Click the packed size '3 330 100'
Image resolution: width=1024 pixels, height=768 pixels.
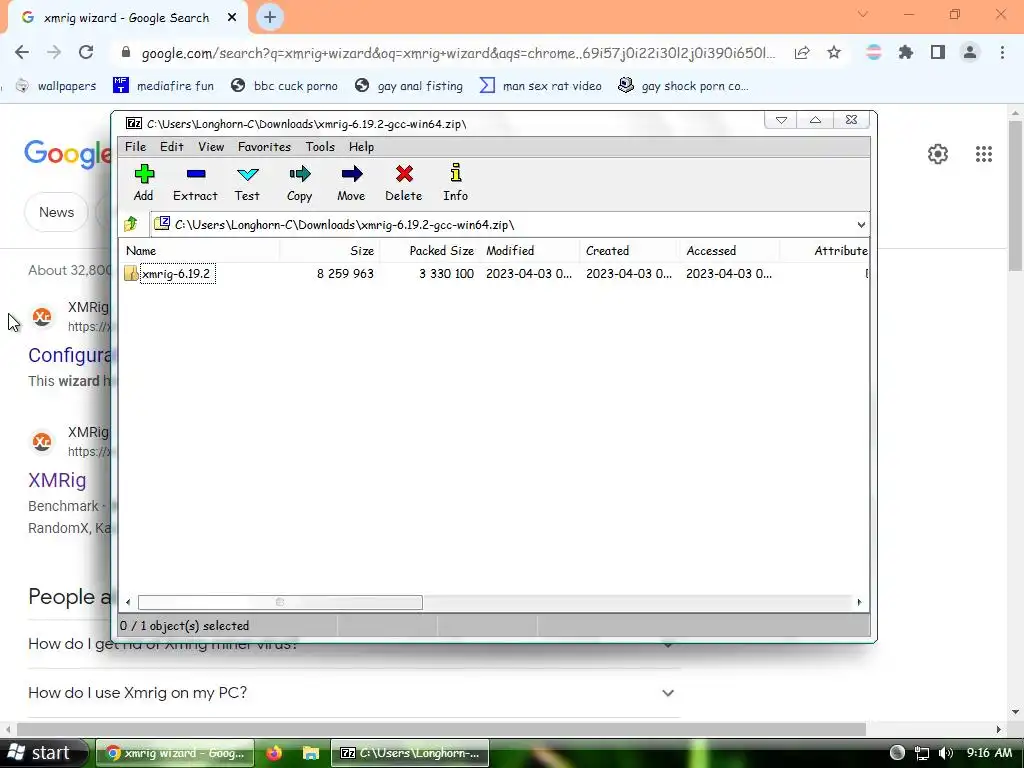click(x=446, y=274)
